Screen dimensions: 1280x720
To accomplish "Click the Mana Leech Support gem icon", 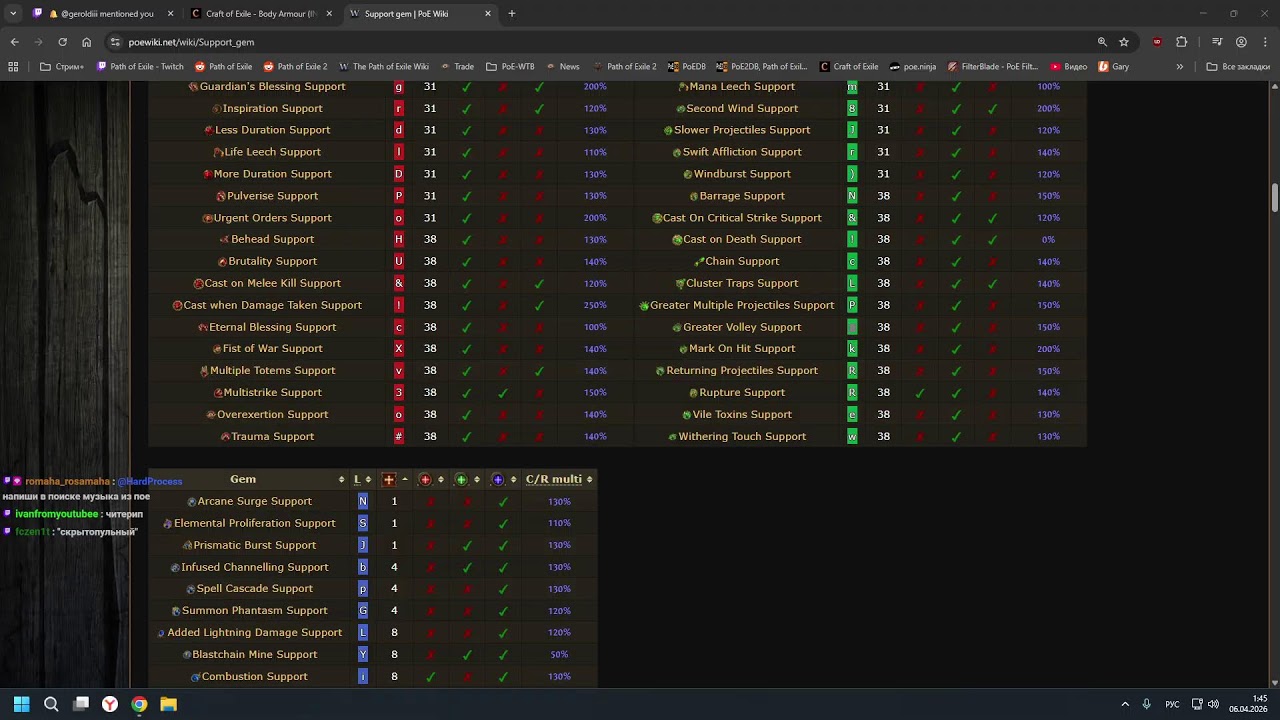I will [x=683, y=87].
